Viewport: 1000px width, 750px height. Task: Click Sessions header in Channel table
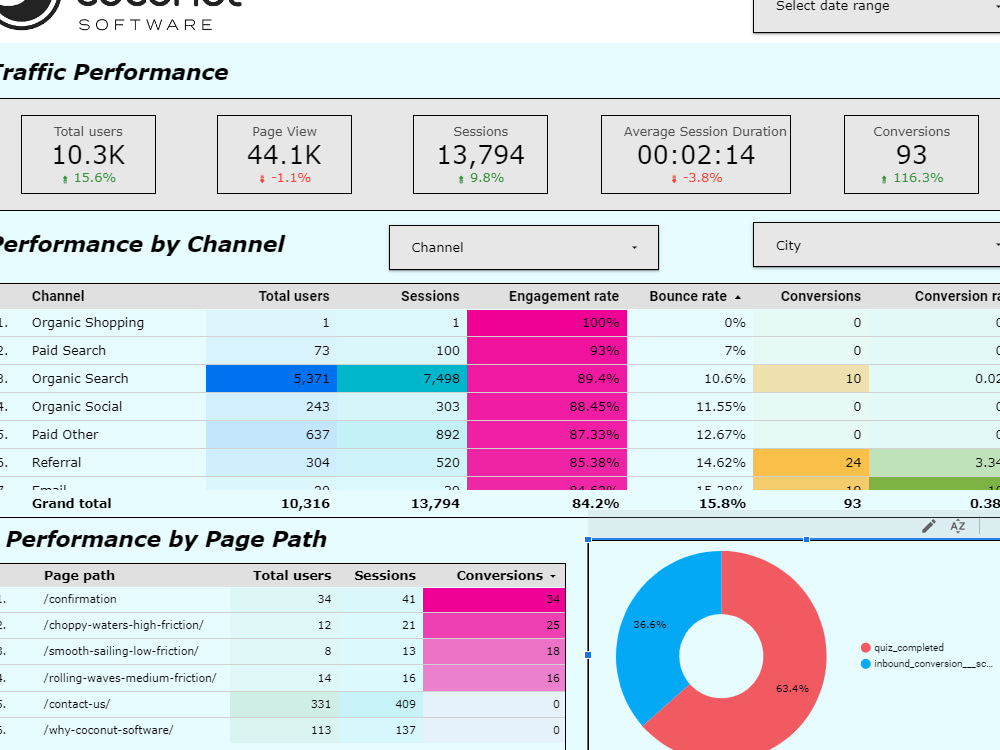[430, 296]
